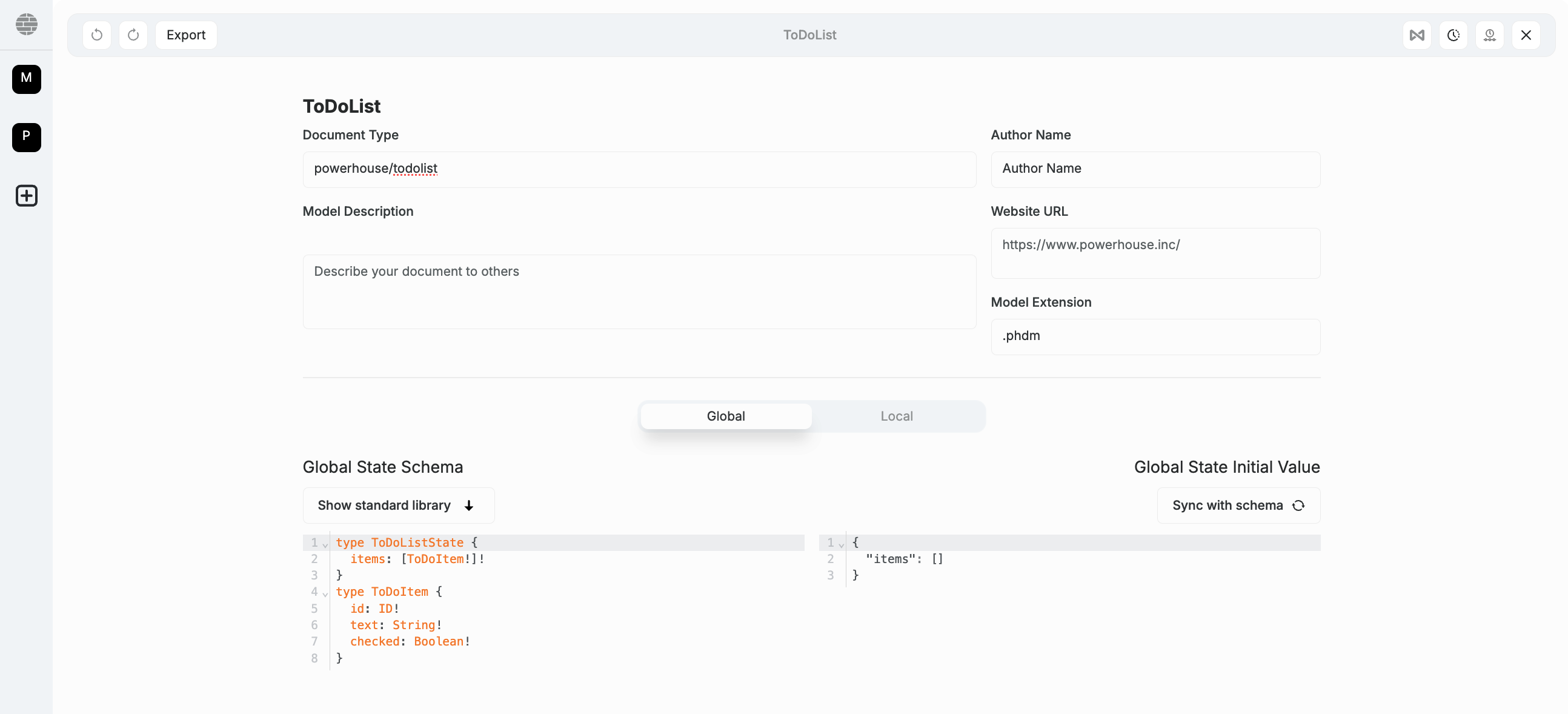Open the Switchboard link icon
1568x714 pixels.
pos(1417,35)
